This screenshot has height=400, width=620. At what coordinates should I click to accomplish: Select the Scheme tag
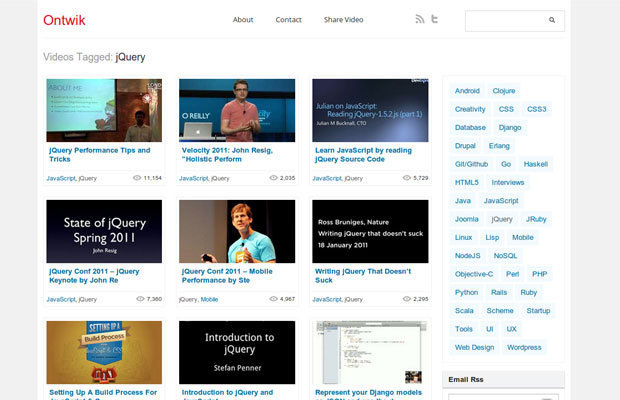[x=500, y=311]
